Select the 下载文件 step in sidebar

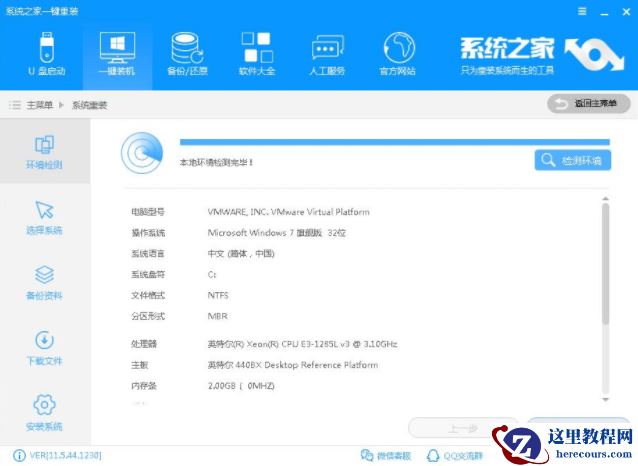tap(44, 348)
